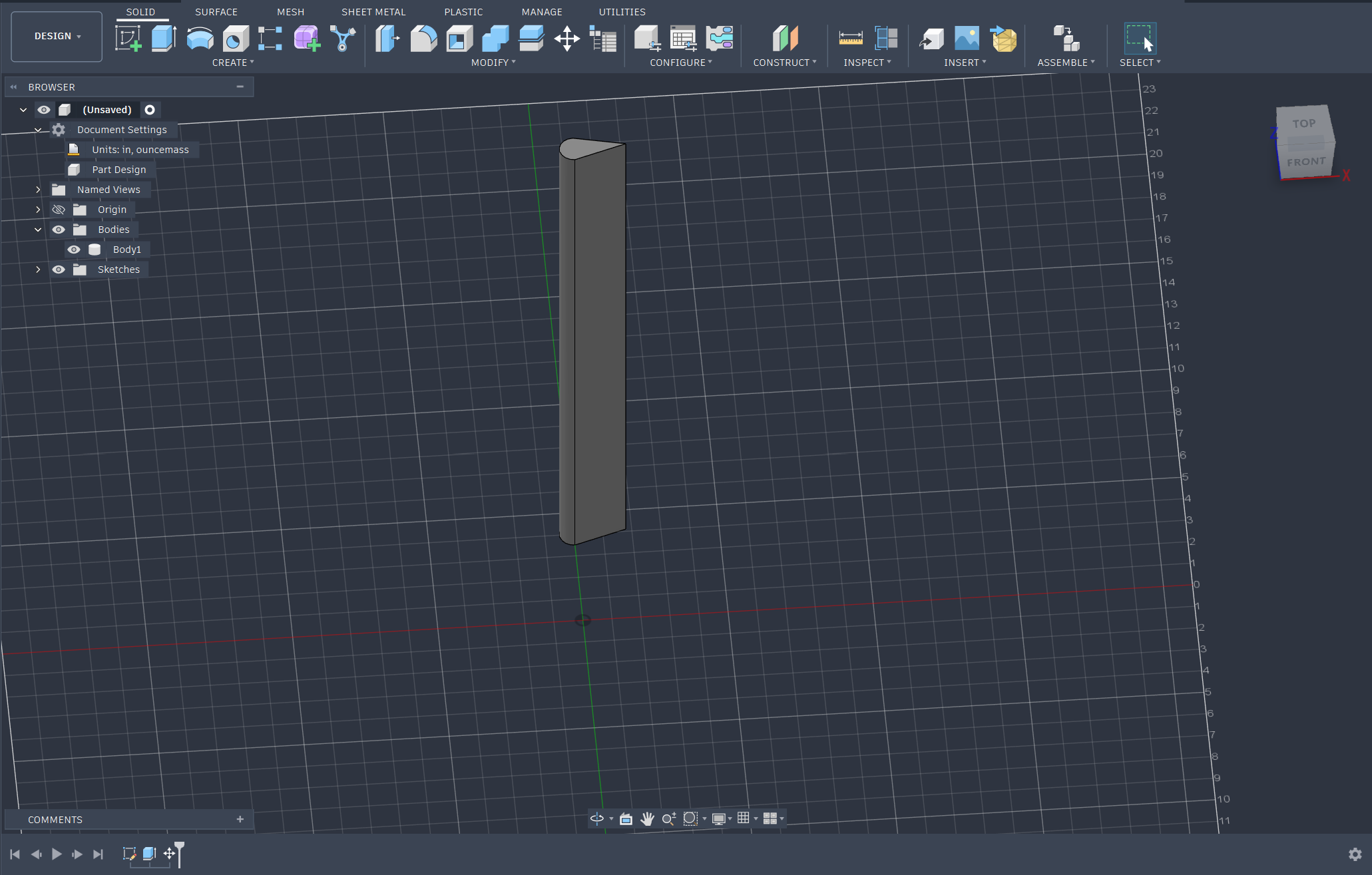Select the Insert Canvas image tool

967,39
